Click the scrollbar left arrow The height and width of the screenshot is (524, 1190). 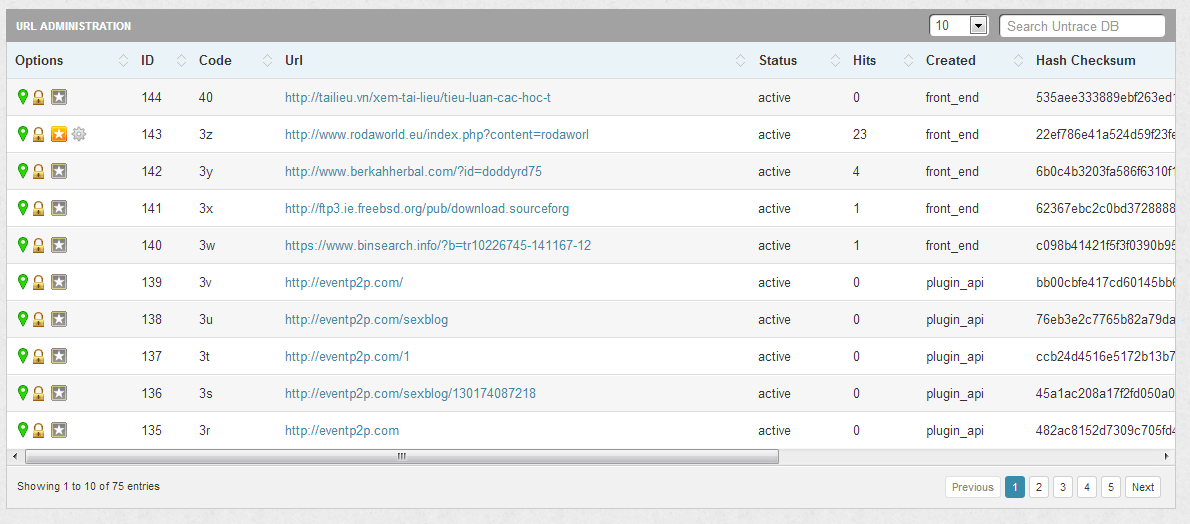point(14,456)
